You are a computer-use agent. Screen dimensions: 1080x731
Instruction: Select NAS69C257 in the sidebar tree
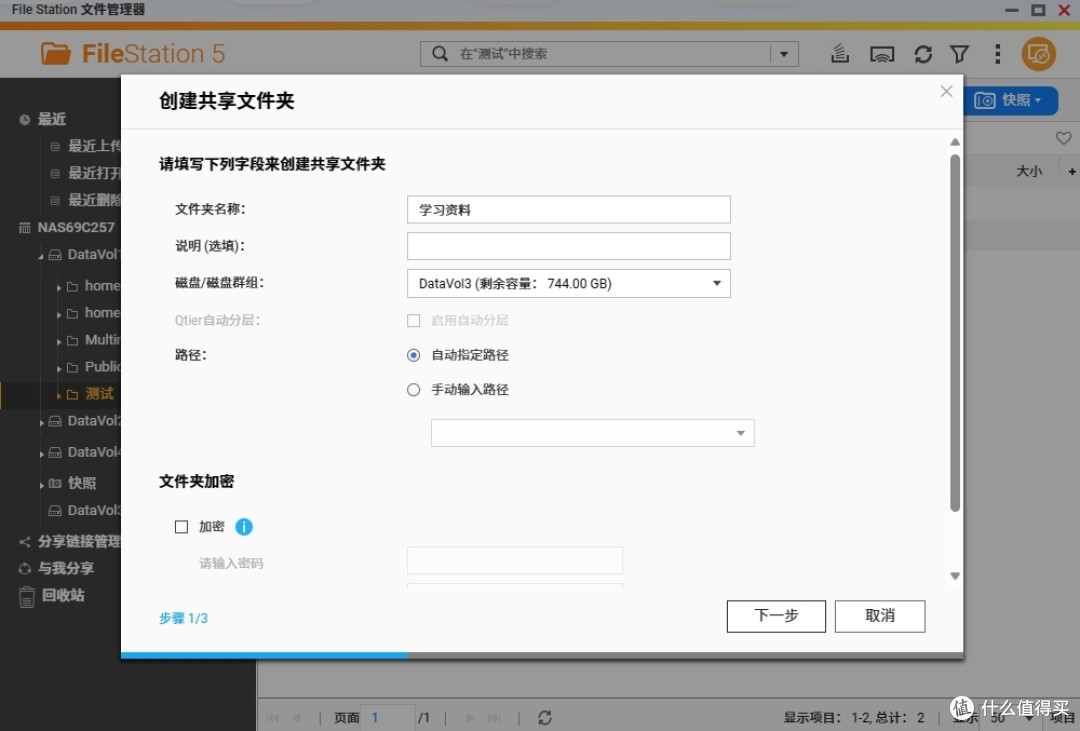click(x=76, y=227)
